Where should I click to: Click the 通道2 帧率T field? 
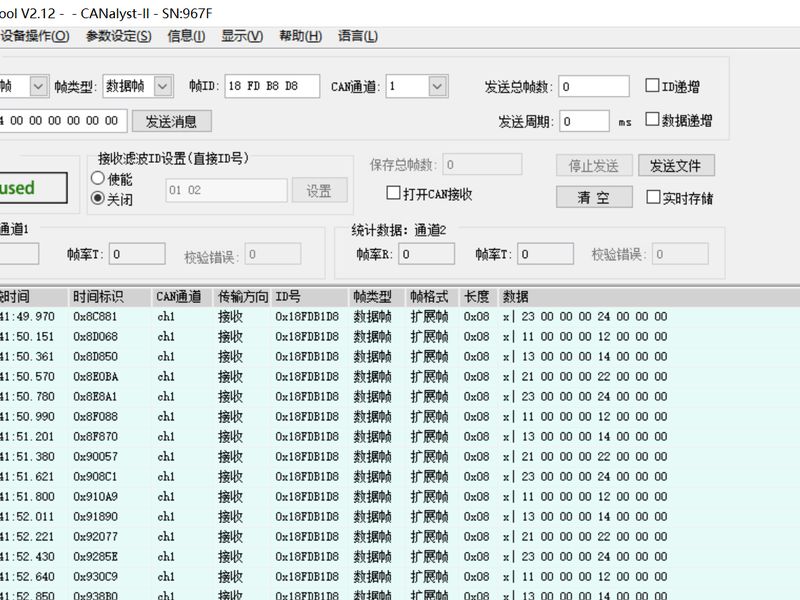[545, 254]
